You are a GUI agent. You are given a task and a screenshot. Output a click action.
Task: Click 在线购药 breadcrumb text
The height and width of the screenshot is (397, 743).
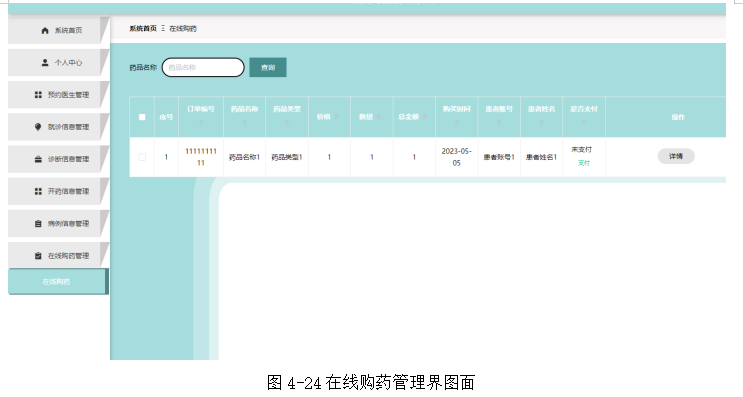click(183, 28)
